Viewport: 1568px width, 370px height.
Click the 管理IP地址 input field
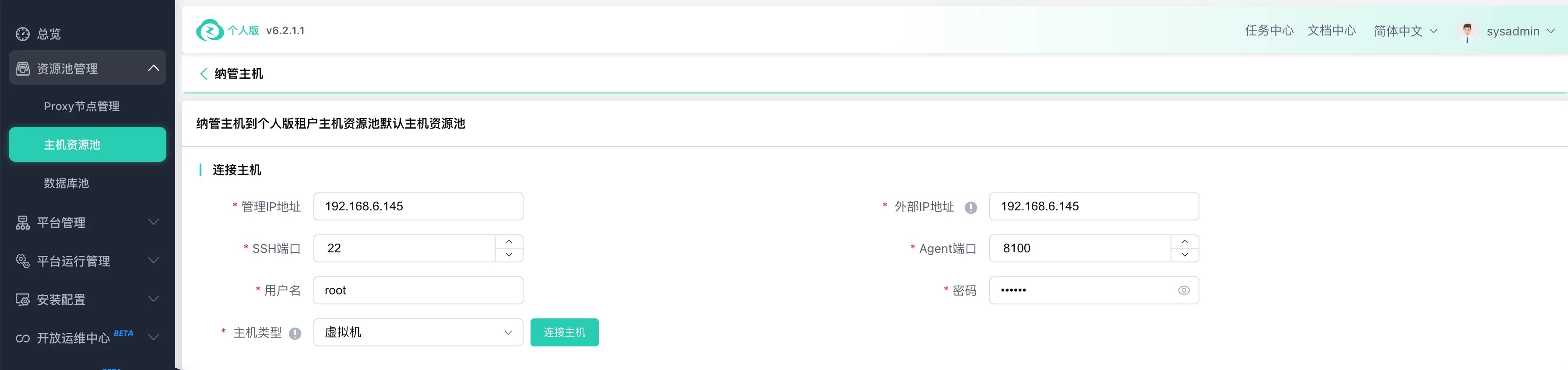tap(418, 206)
